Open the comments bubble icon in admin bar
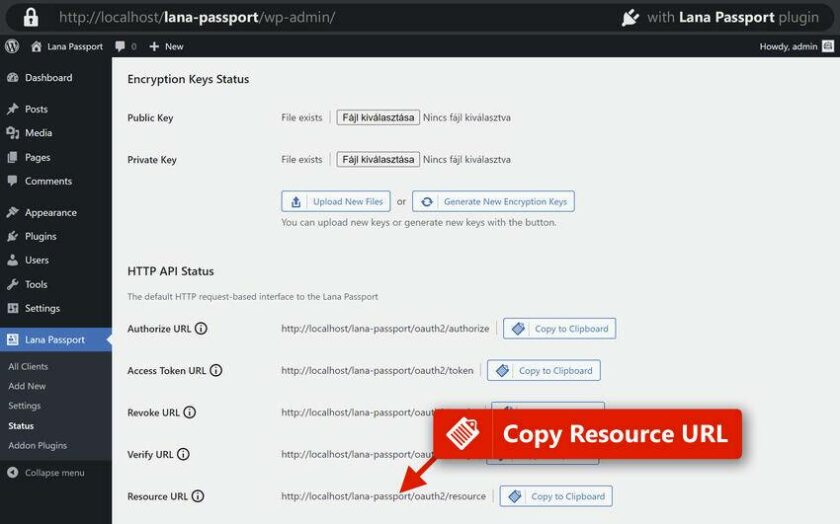The height and width of the screenshot is (524, 840). pyautogui.click(x=120, y=46)
